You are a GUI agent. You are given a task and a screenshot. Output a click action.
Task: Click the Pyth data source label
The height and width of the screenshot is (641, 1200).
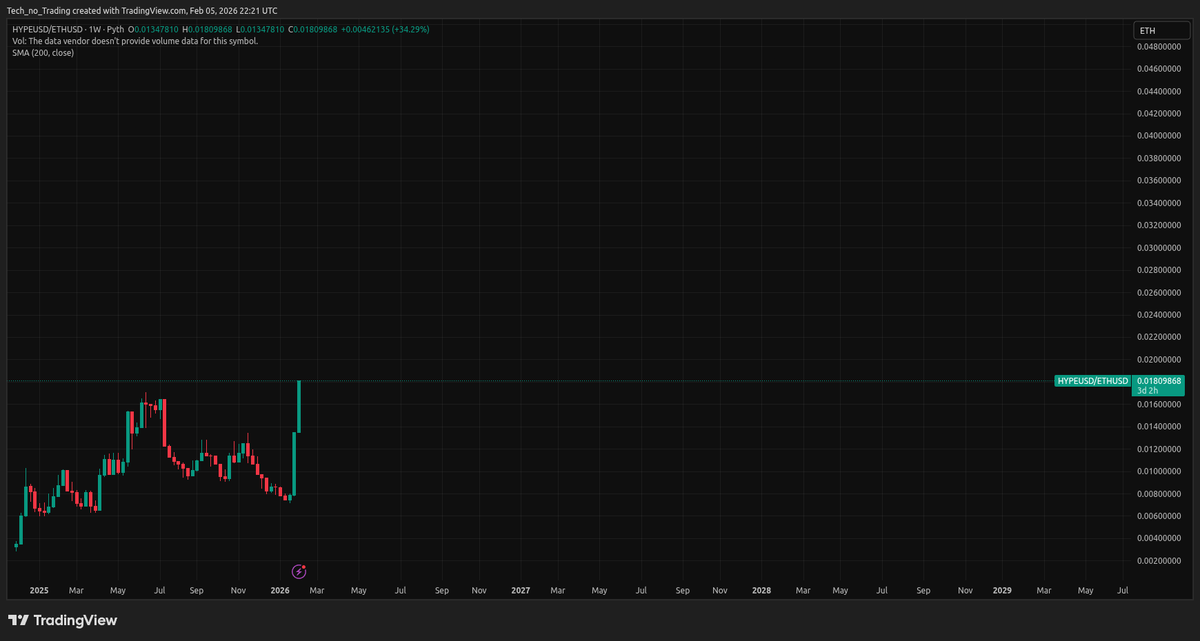pyautogui.click(x=115, y=29)
